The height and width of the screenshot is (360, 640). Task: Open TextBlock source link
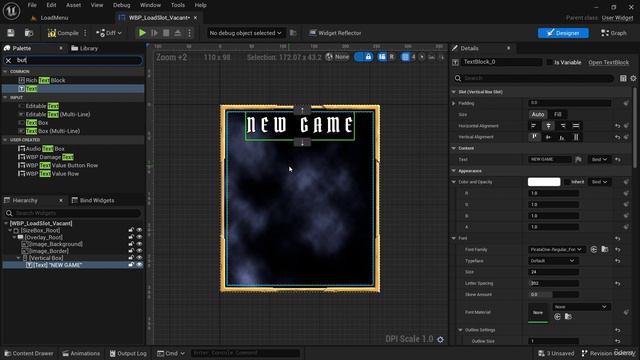[609, 62]
